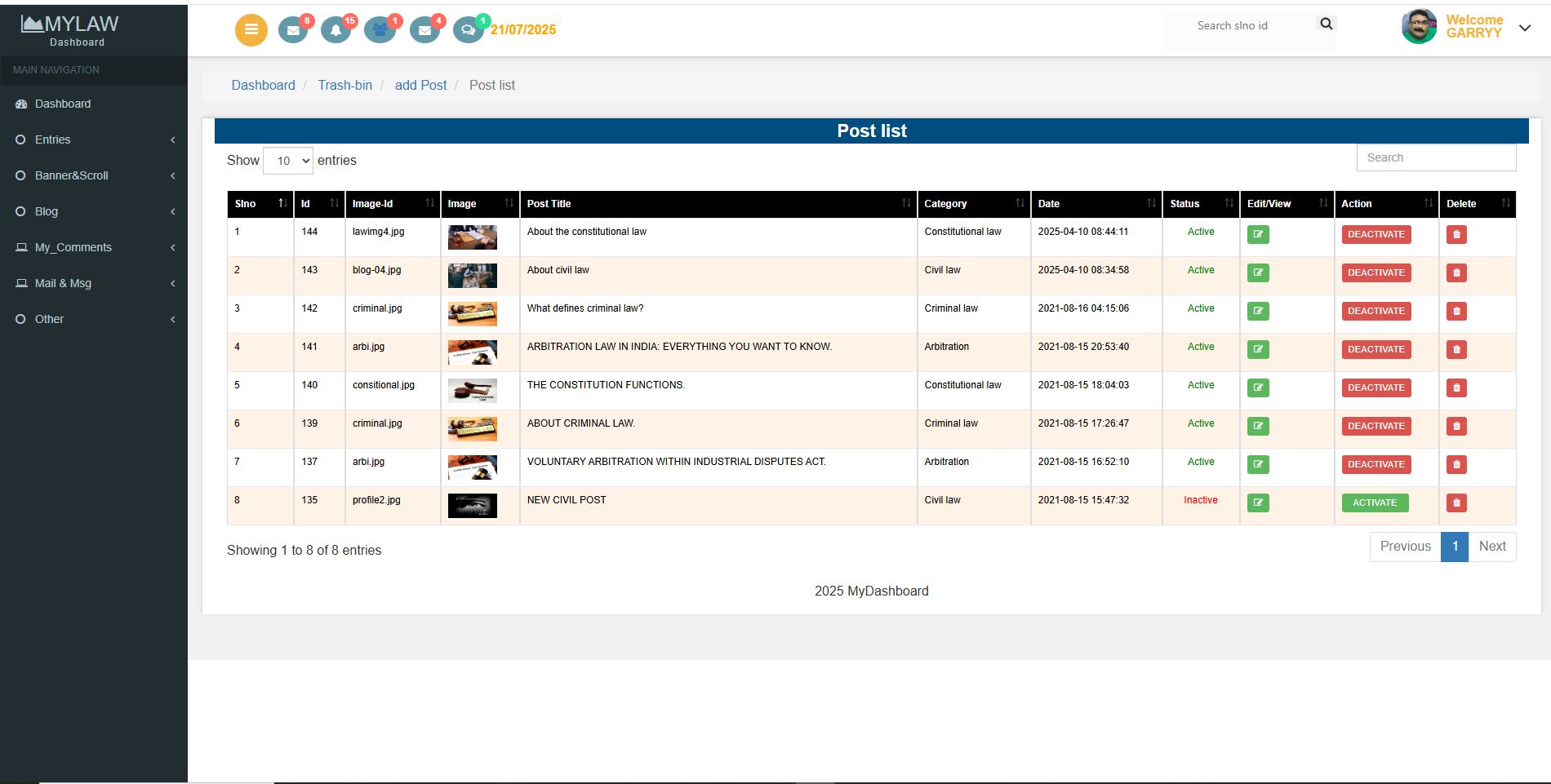The image size is (1551, 784).
Task: Deactivate post 'About civil law'
Action: (1376, 272)
